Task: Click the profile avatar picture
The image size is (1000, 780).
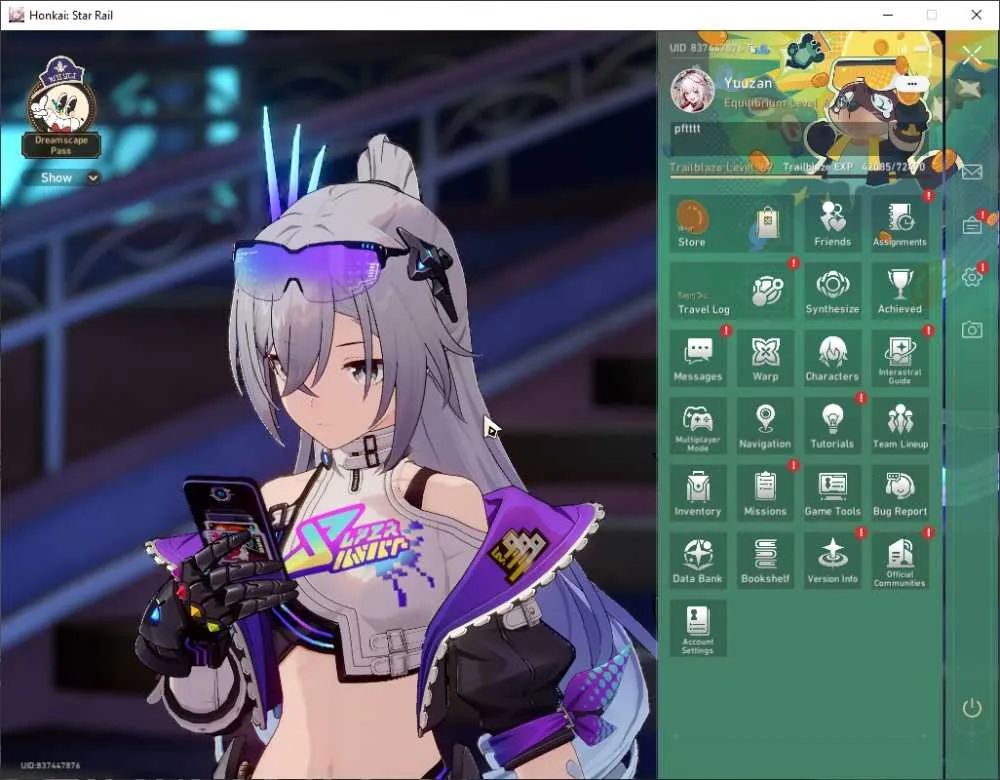Action: [693, 91]
